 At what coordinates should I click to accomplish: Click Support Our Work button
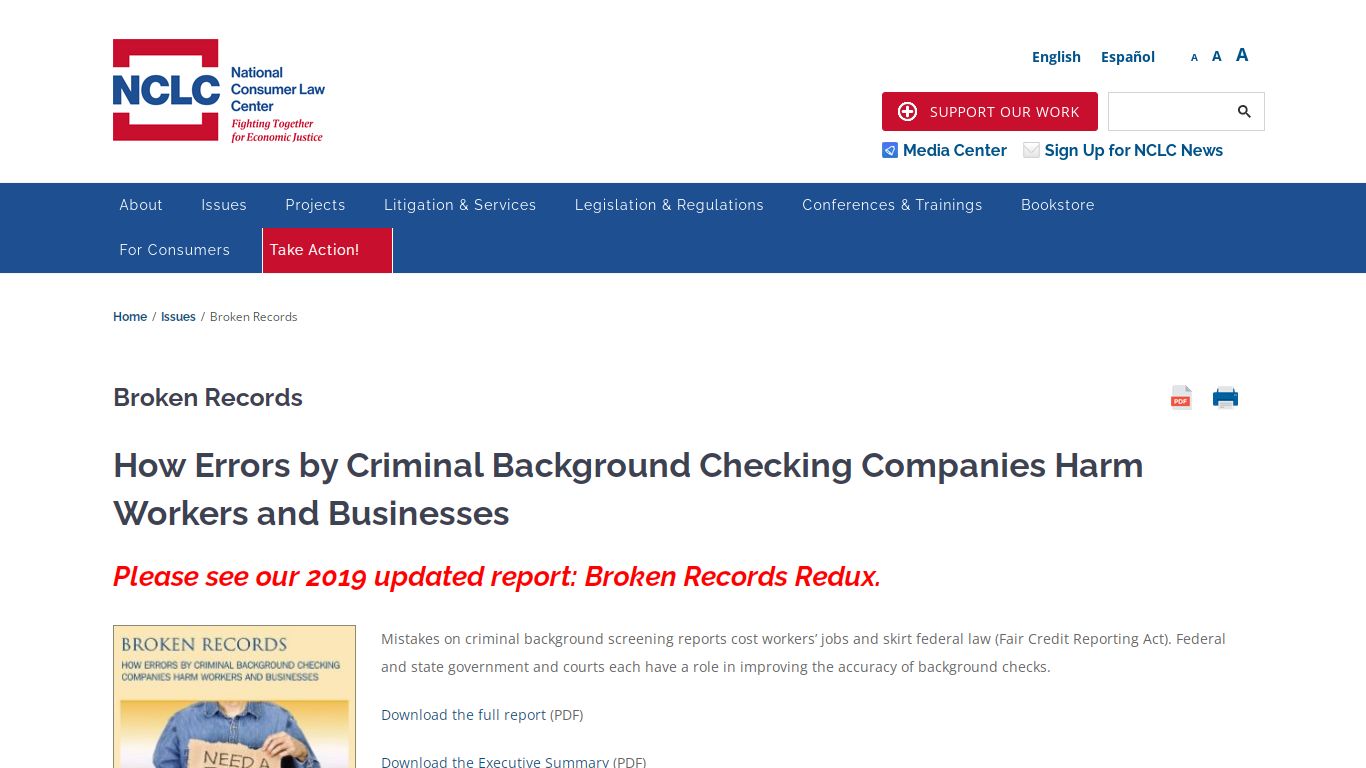pos(990,111)
